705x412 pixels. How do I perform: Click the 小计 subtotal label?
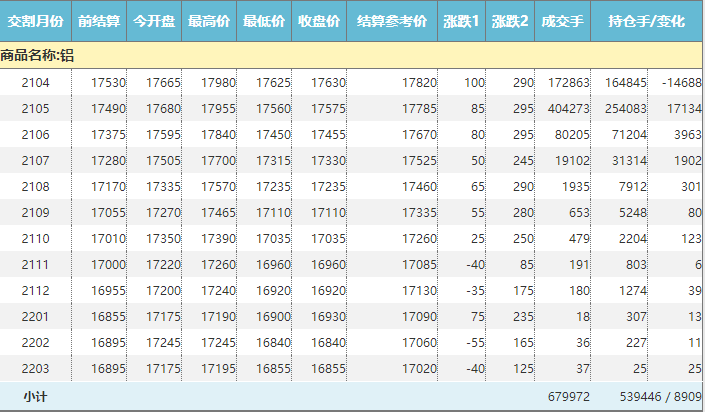coord(35,397)
